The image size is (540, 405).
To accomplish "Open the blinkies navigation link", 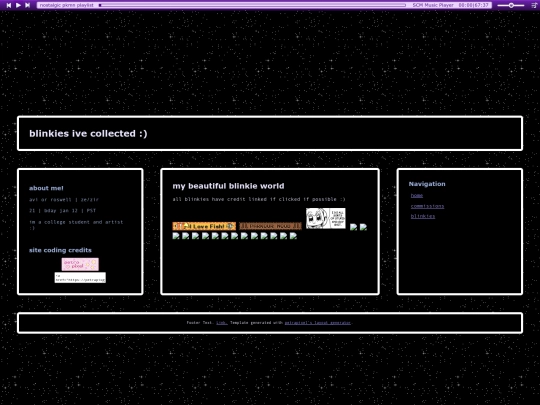I will (423, 216).
